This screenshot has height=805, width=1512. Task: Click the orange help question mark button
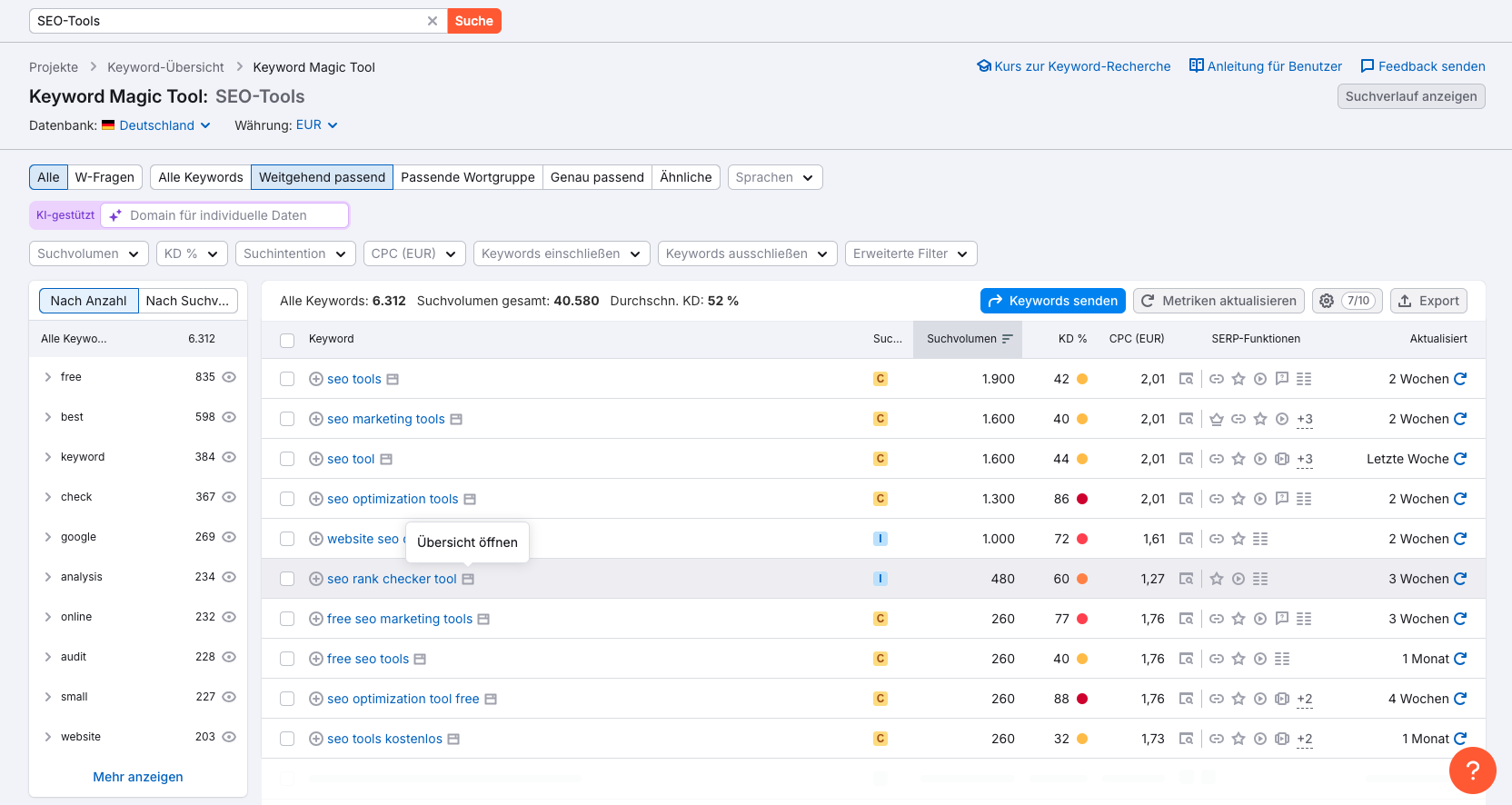(x=1472, y=770)
